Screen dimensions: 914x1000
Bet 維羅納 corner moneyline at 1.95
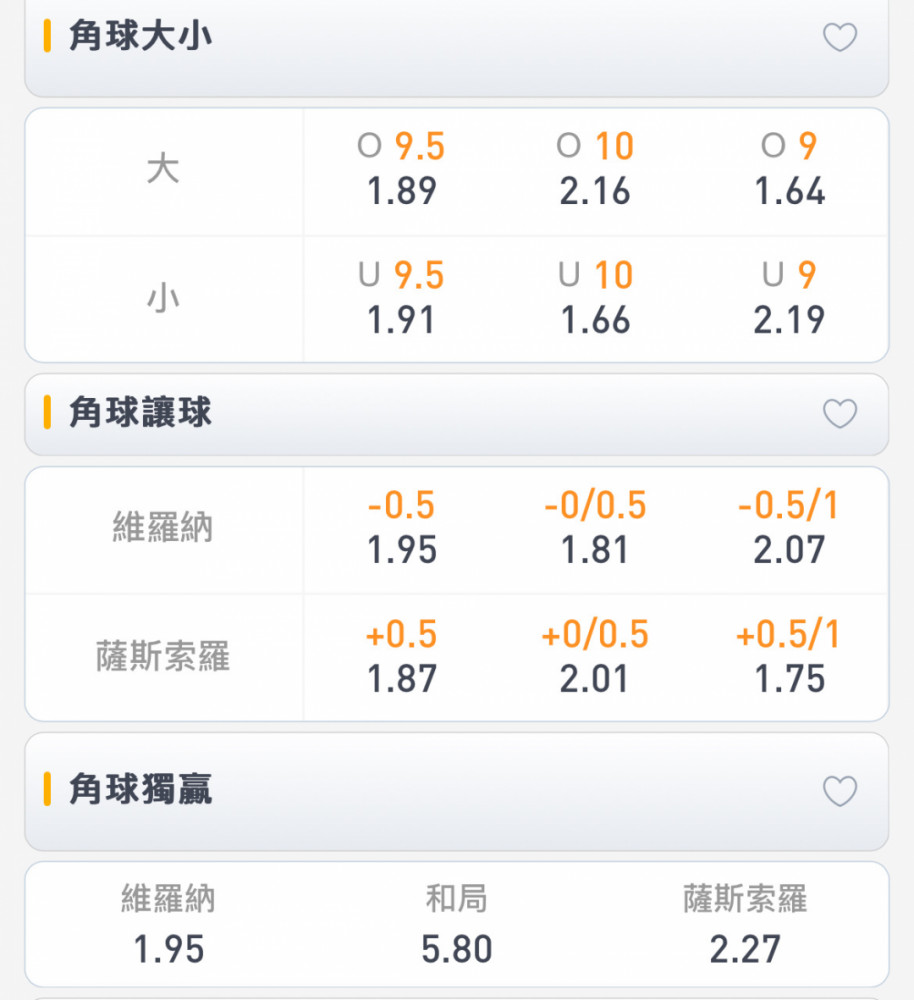[x=169, y=924]
